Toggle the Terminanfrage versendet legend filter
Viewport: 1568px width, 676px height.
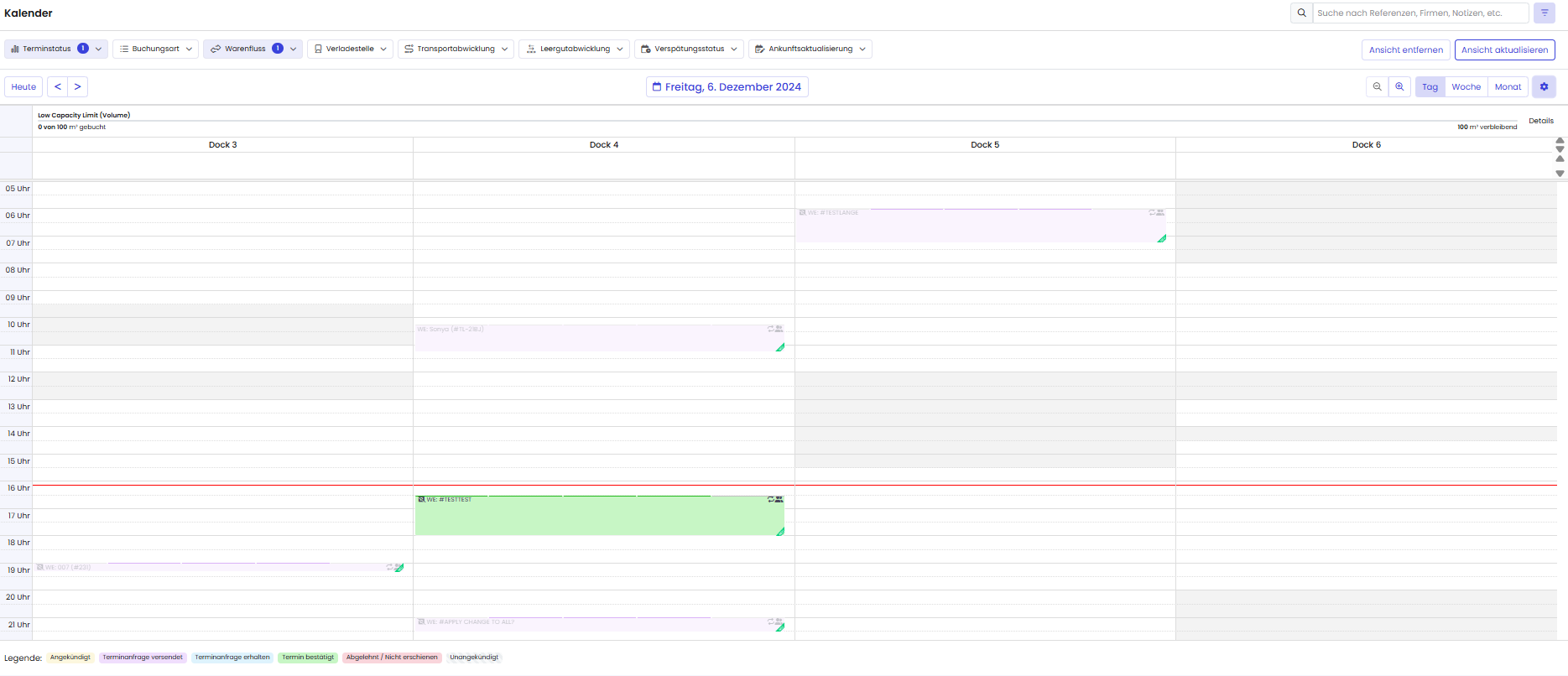tap(143, 658)
